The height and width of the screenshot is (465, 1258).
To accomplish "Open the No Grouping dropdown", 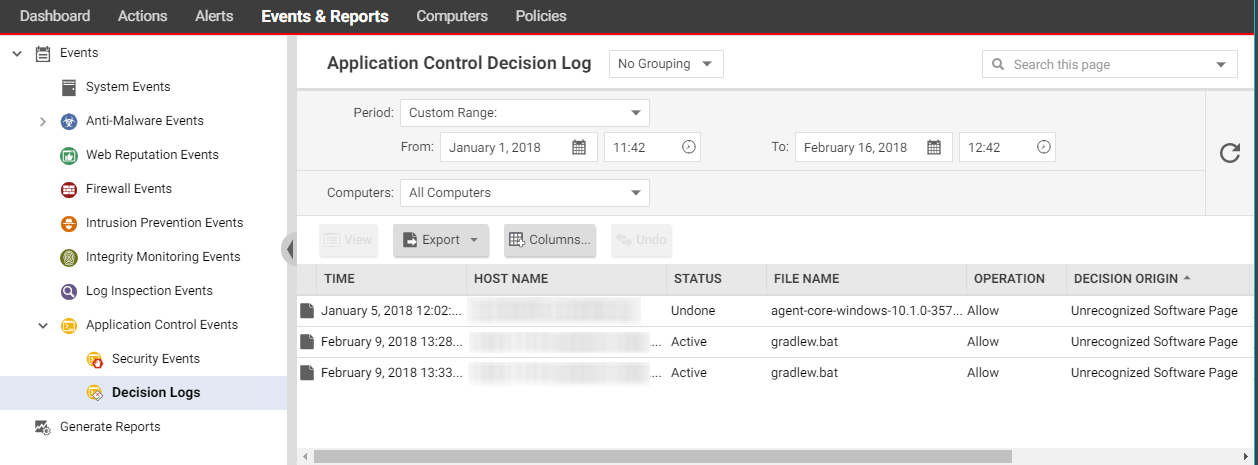I will (x=666, y=64).
